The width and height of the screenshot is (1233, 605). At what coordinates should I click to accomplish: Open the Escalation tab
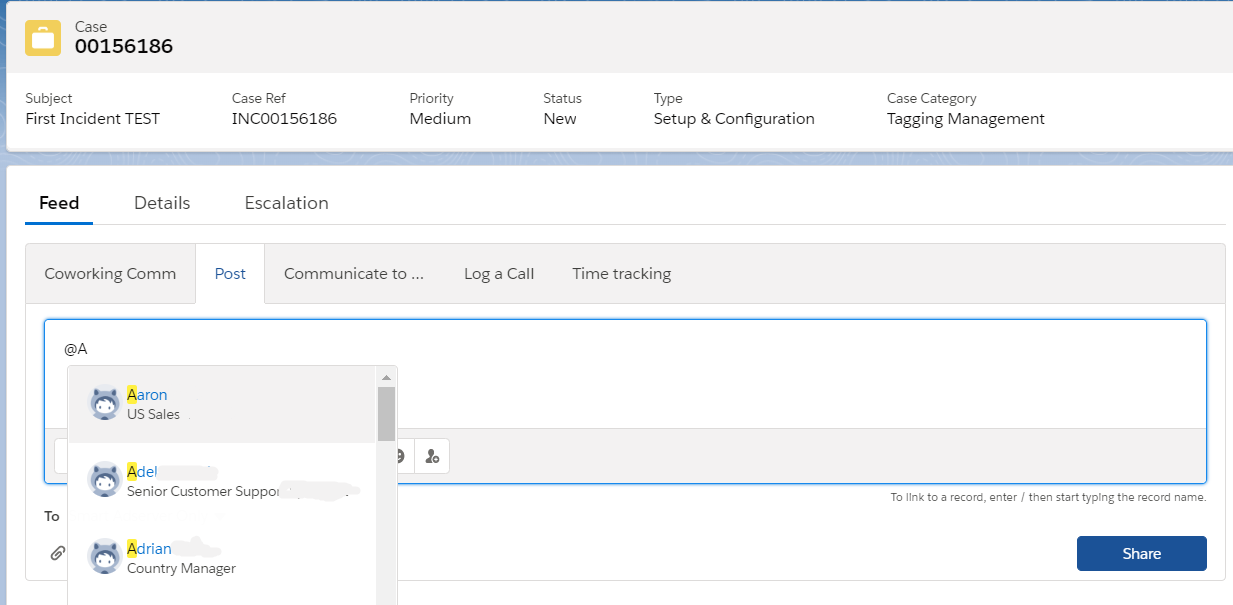[x=286, y=203]
